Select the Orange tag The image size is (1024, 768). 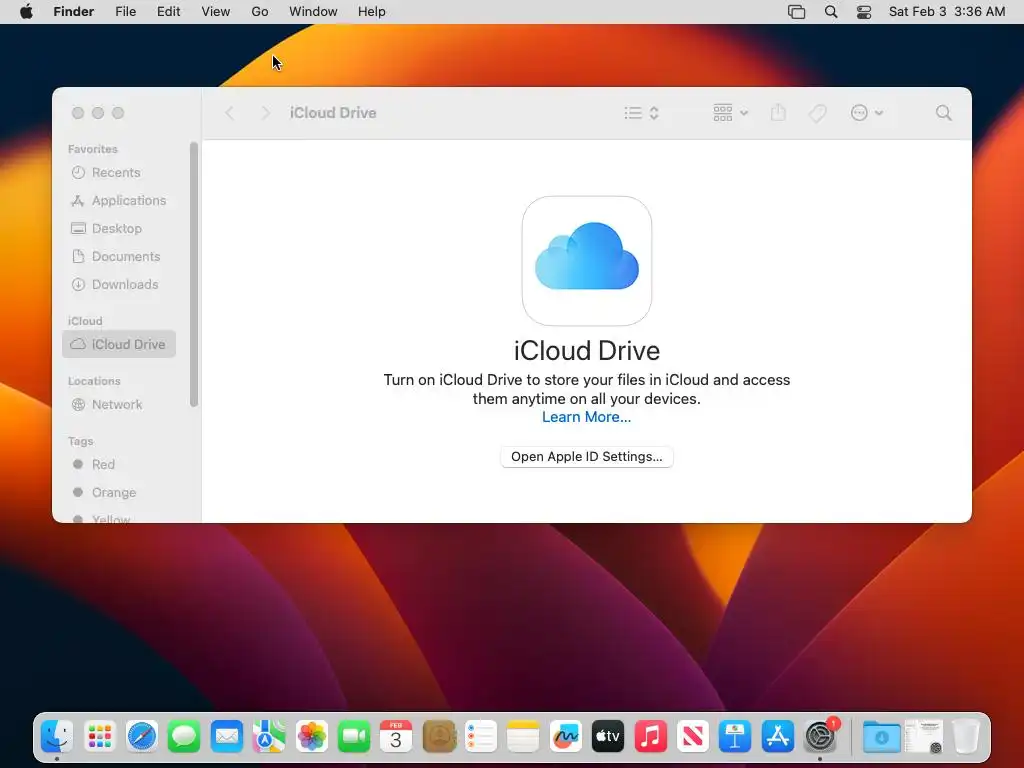[x=119, y=492]
